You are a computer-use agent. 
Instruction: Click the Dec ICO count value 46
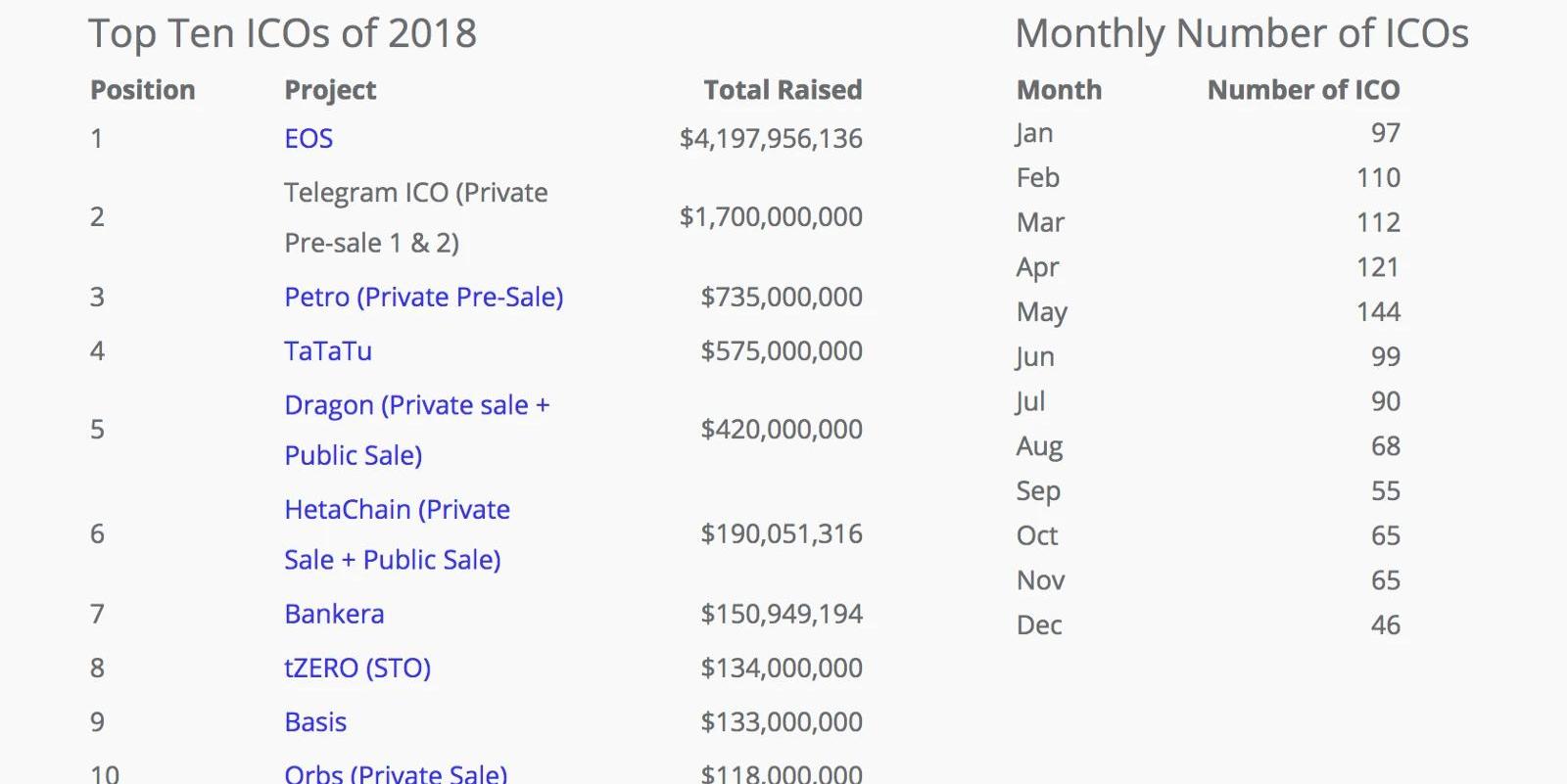[1385, 625]
